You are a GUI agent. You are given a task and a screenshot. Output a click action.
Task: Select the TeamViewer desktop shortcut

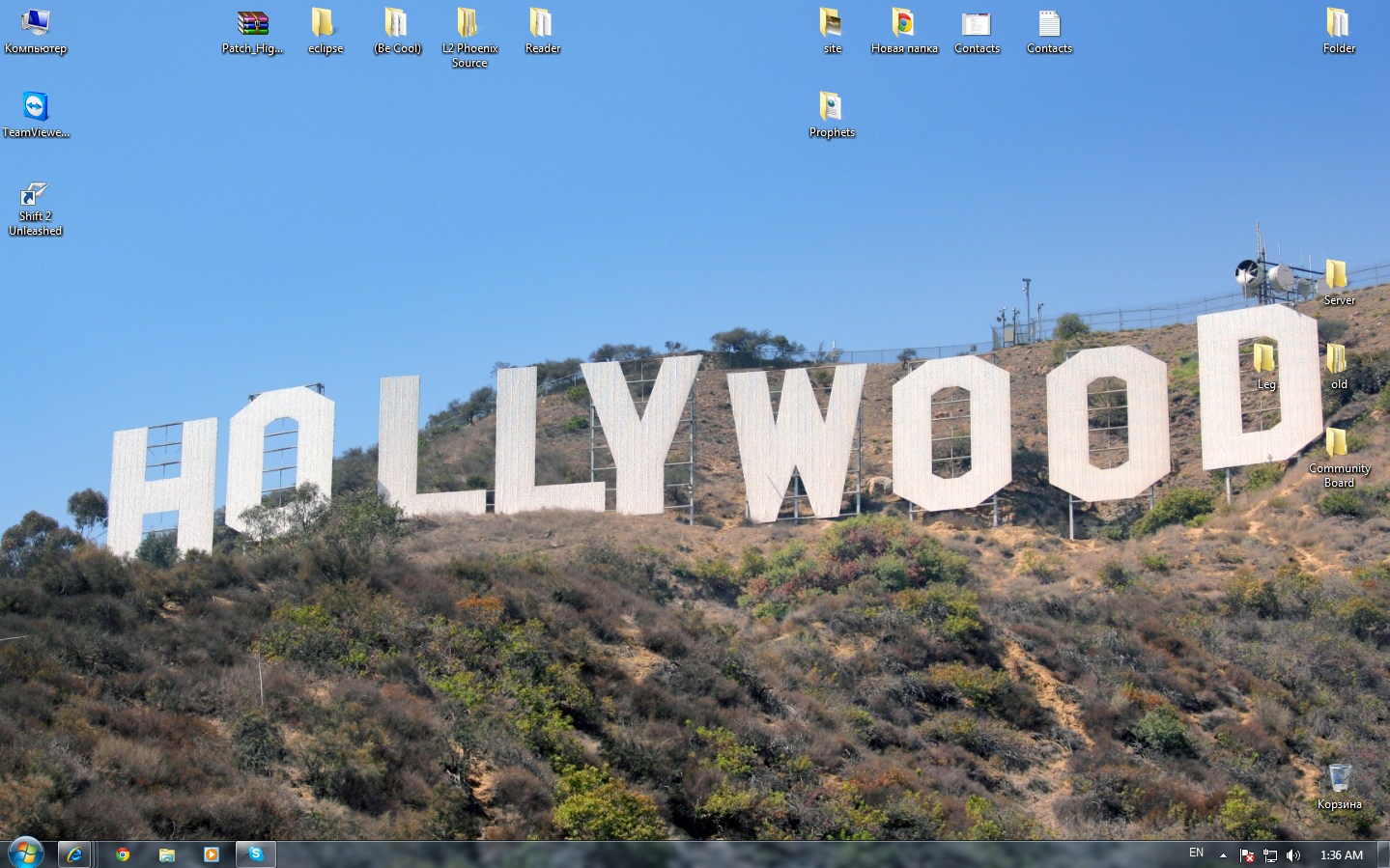coord(36,115)
